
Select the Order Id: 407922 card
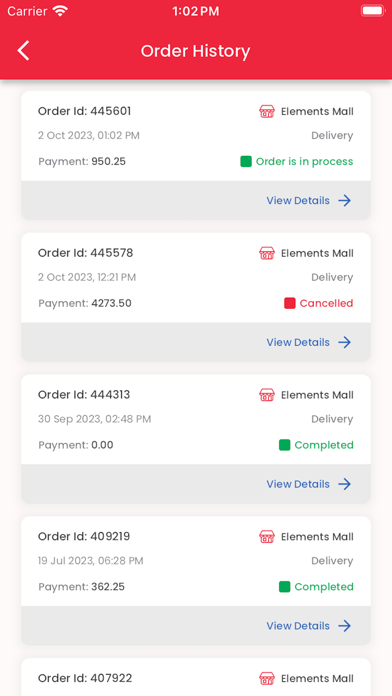pyautogui.click(x=196, y=677)
